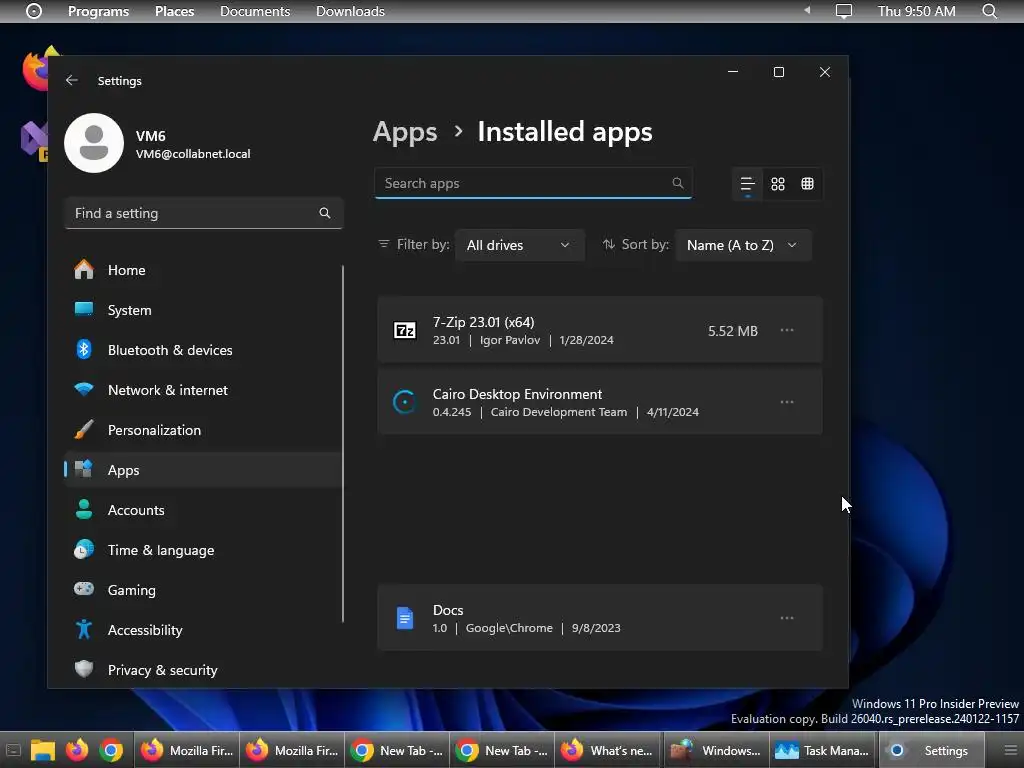Open Gaming settings
1024x768 pixels.
(x=203, y=590)
